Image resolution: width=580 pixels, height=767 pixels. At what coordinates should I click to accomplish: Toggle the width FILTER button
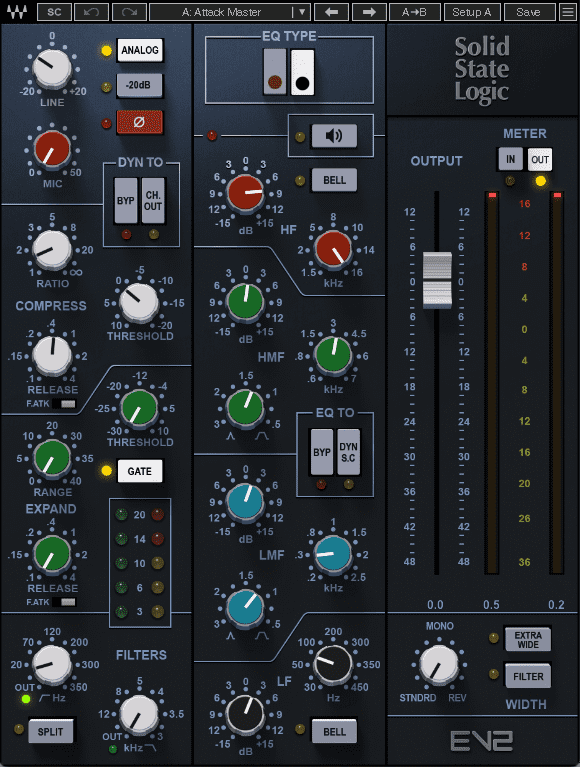(x=528, y=677)
